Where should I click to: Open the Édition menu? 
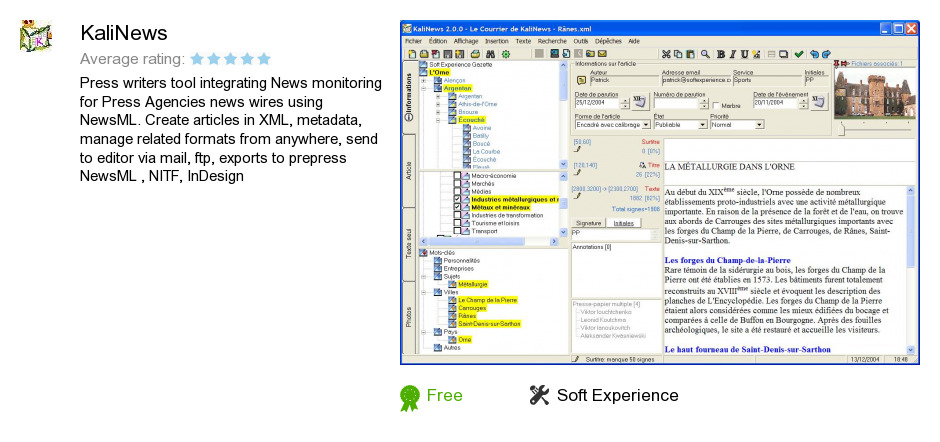438,41
